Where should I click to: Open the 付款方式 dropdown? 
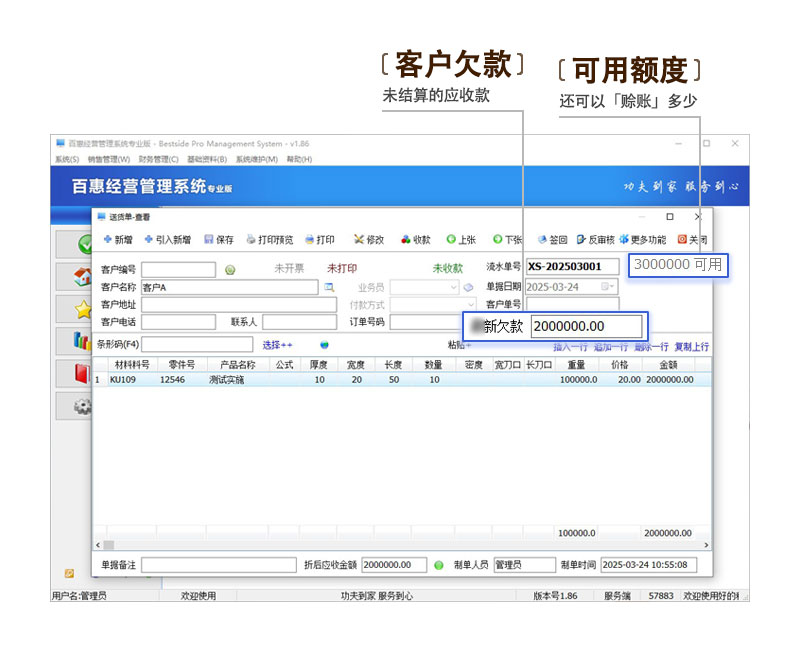[x=471, y=305]
